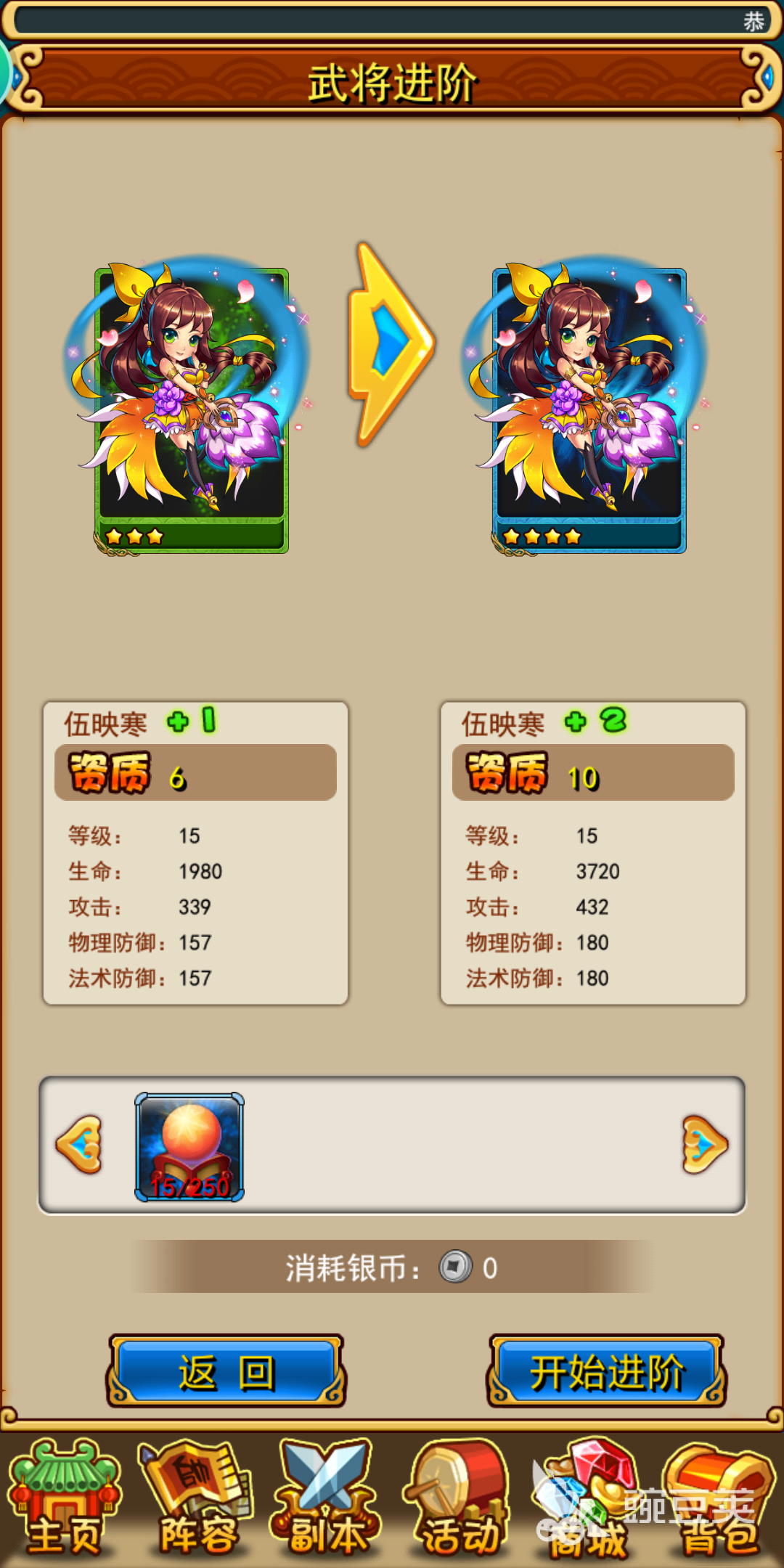Tap the current 资质 6 stats panel
The image size is (784, 1568).
[196, 854]
